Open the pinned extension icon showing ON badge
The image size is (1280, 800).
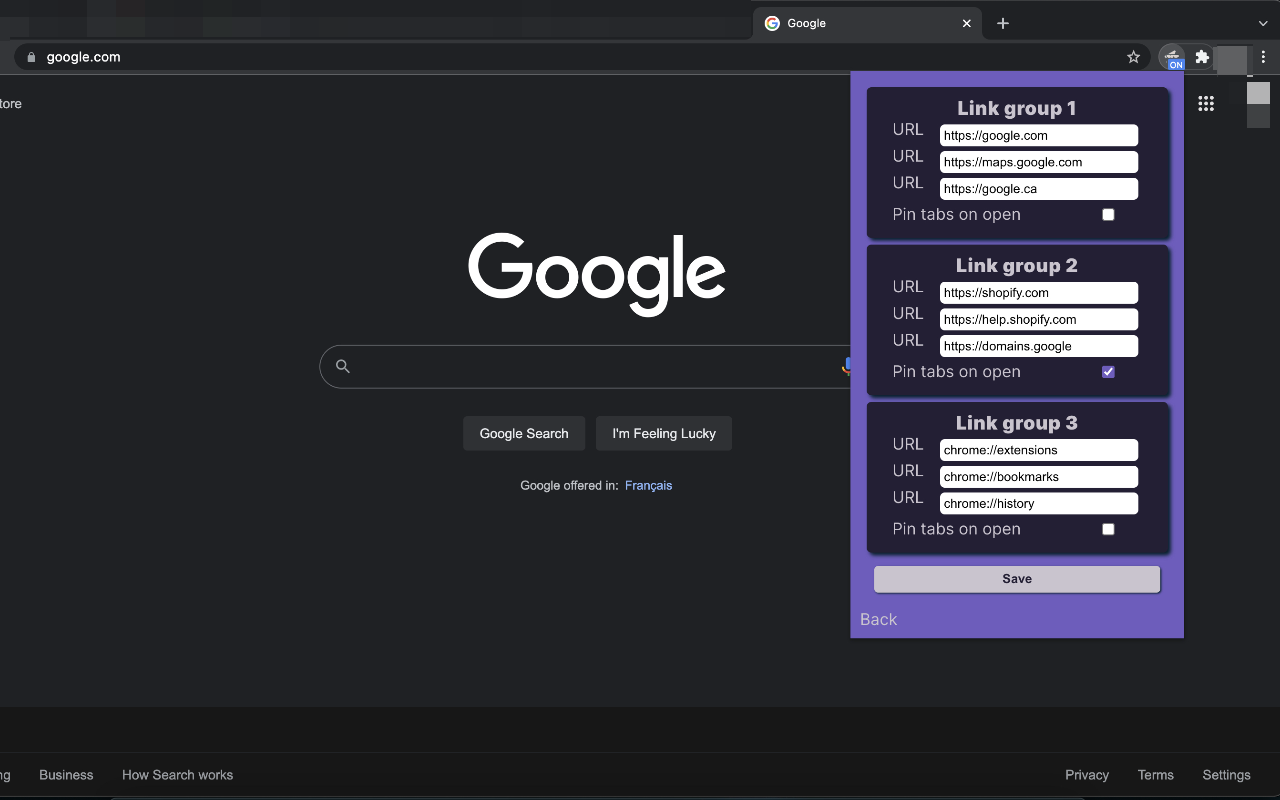(x=1173, y=57)
